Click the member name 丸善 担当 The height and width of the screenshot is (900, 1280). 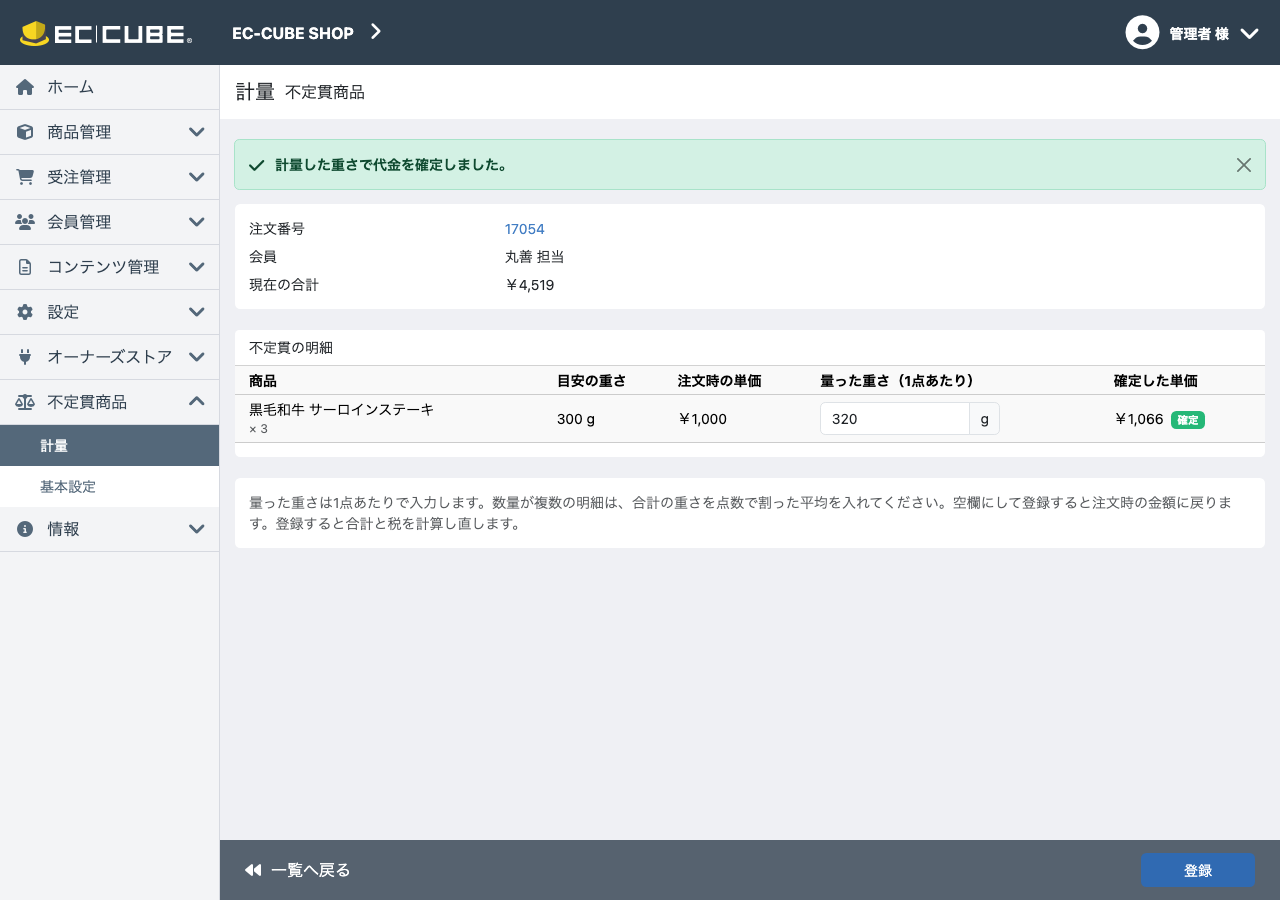coord(534,257)
